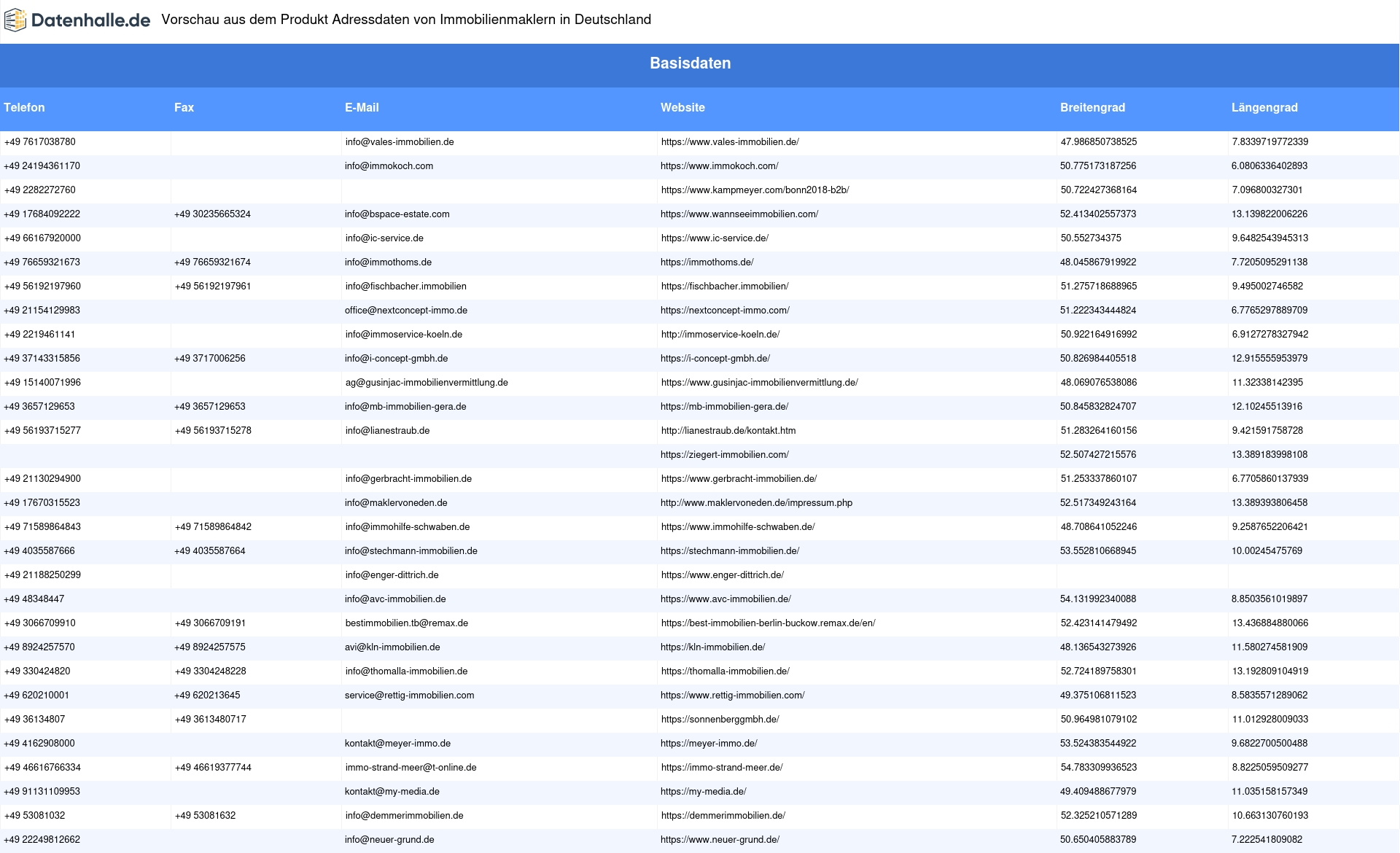Click info@bspace-estate.com email
Screen dimensions: 1400x853
pos(397,214)
